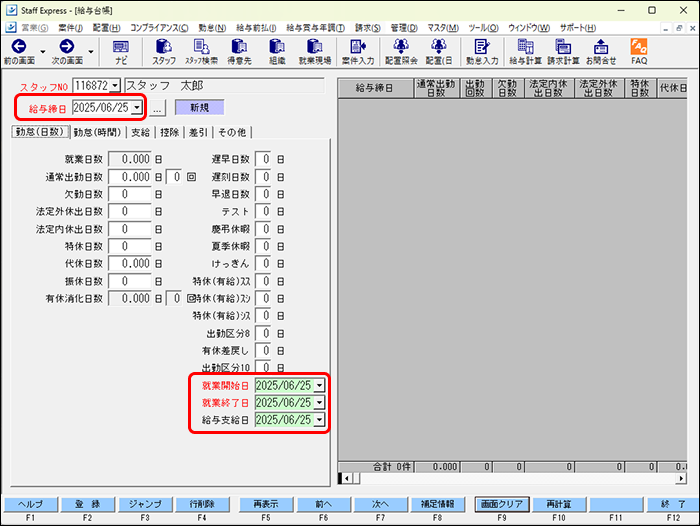Click the 次へ F7 button
This screenshot has height=526, width=700.
380,504
